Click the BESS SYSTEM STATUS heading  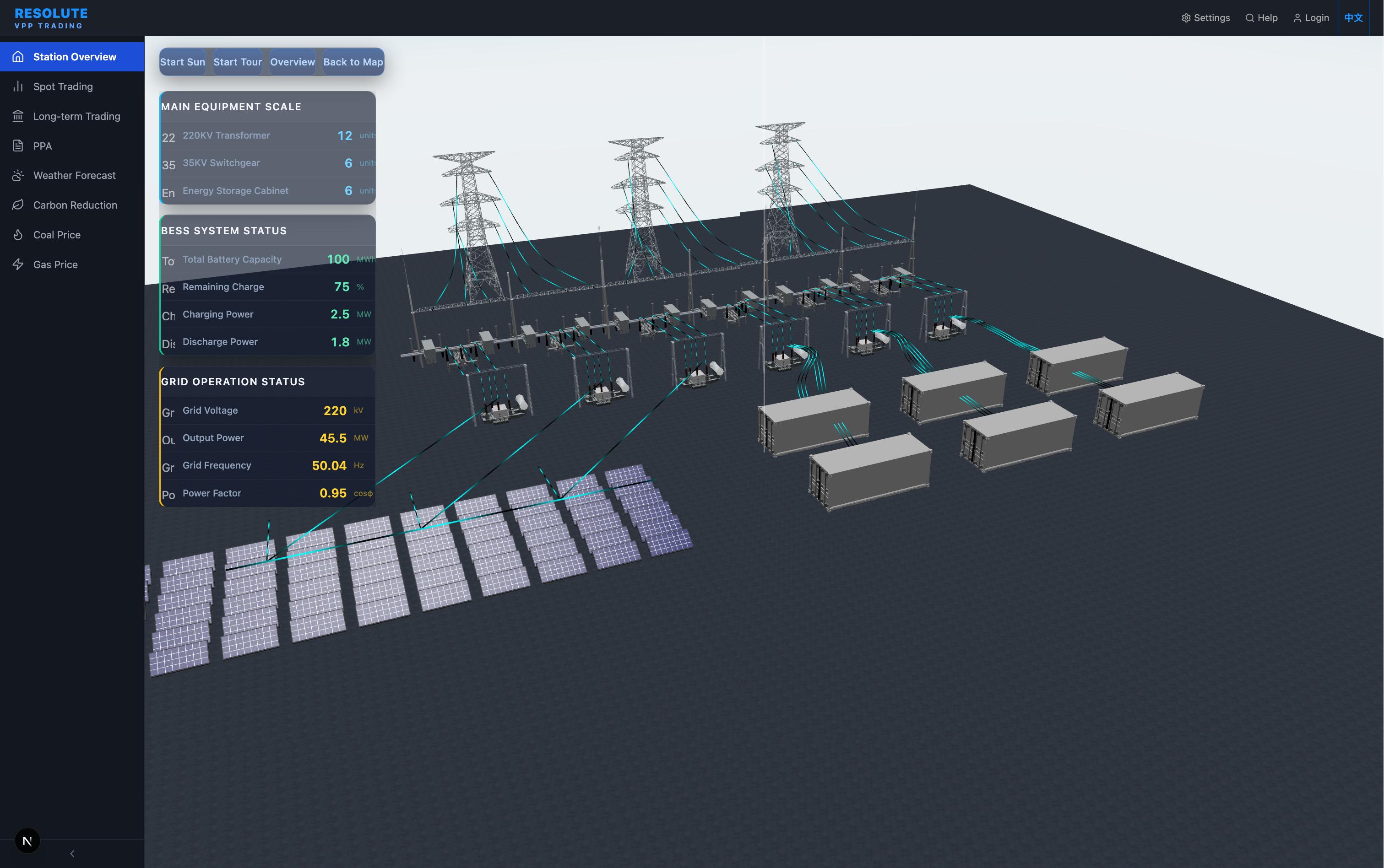223,231
